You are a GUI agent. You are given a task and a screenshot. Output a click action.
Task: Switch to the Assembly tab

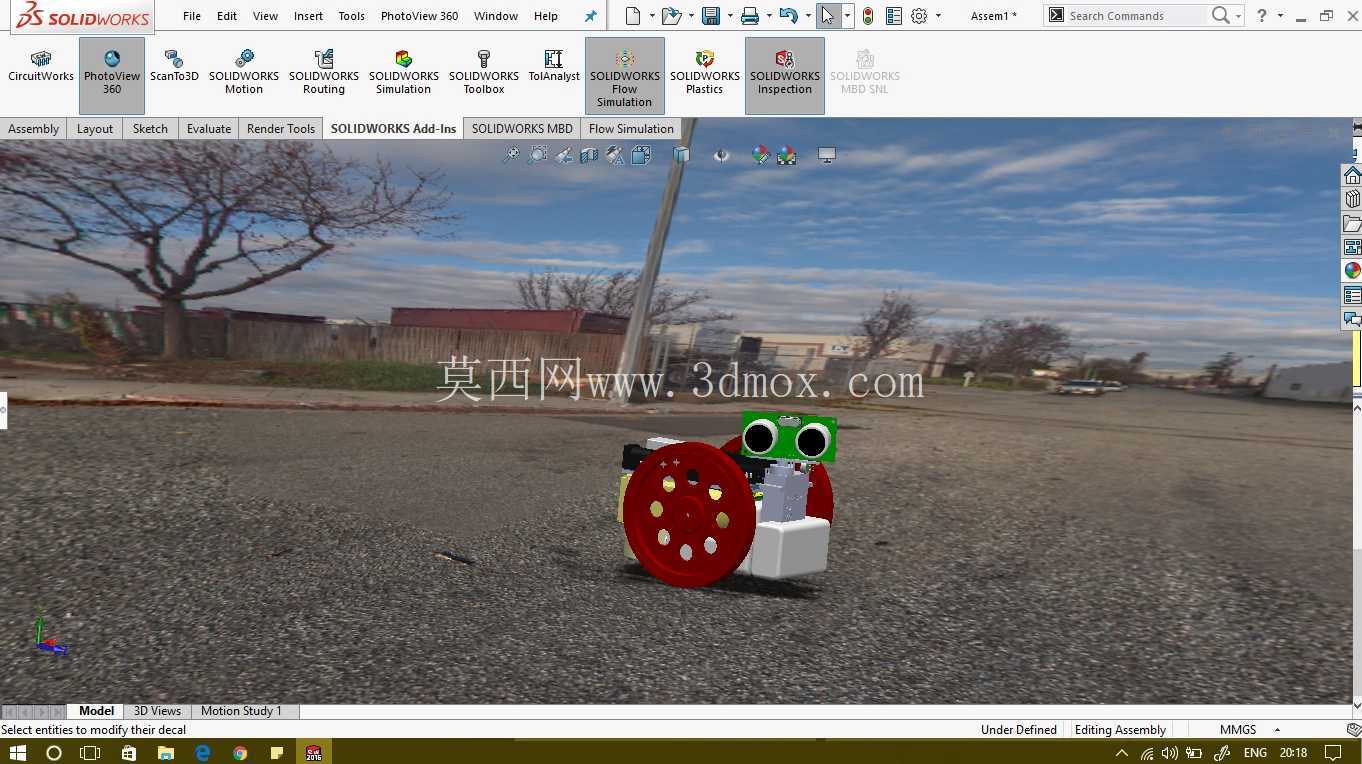click(34, 129)
